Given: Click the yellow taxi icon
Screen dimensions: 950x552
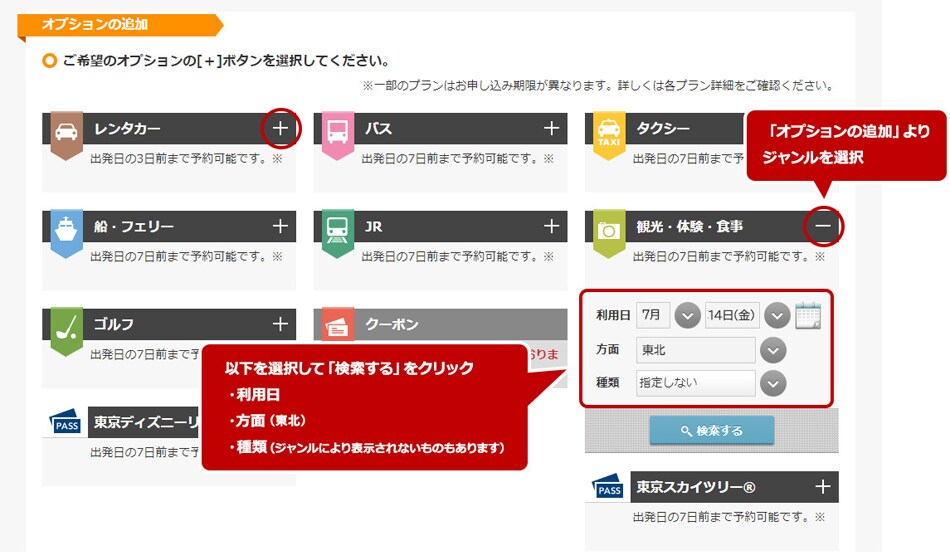Looking at the screenshot, I should tap(609, 132).
